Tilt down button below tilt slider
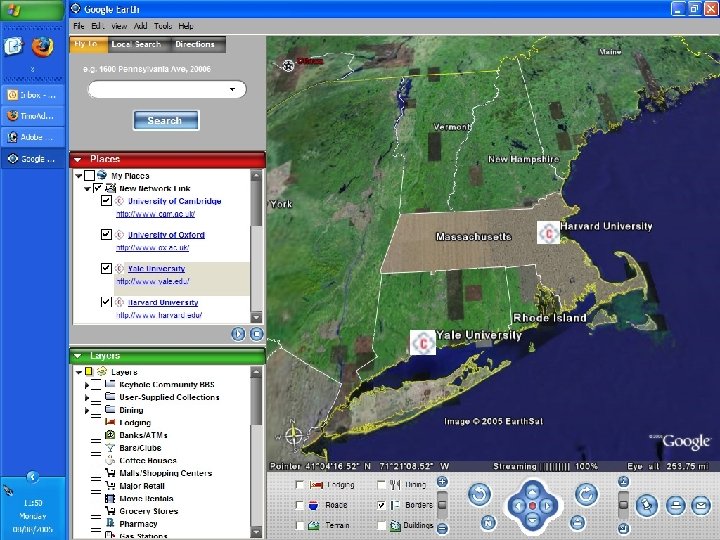 pyautogui.click(x=623, y=528)
